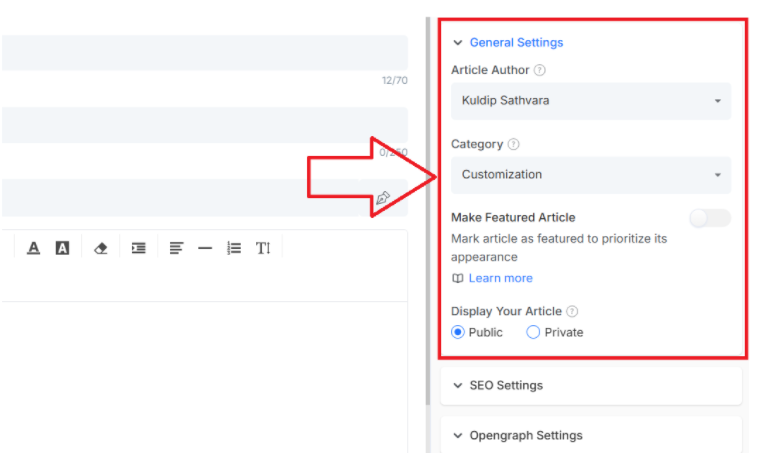Open the Display Your Article help icon
This screenshot has width=774, height=453.
point(572,311)
